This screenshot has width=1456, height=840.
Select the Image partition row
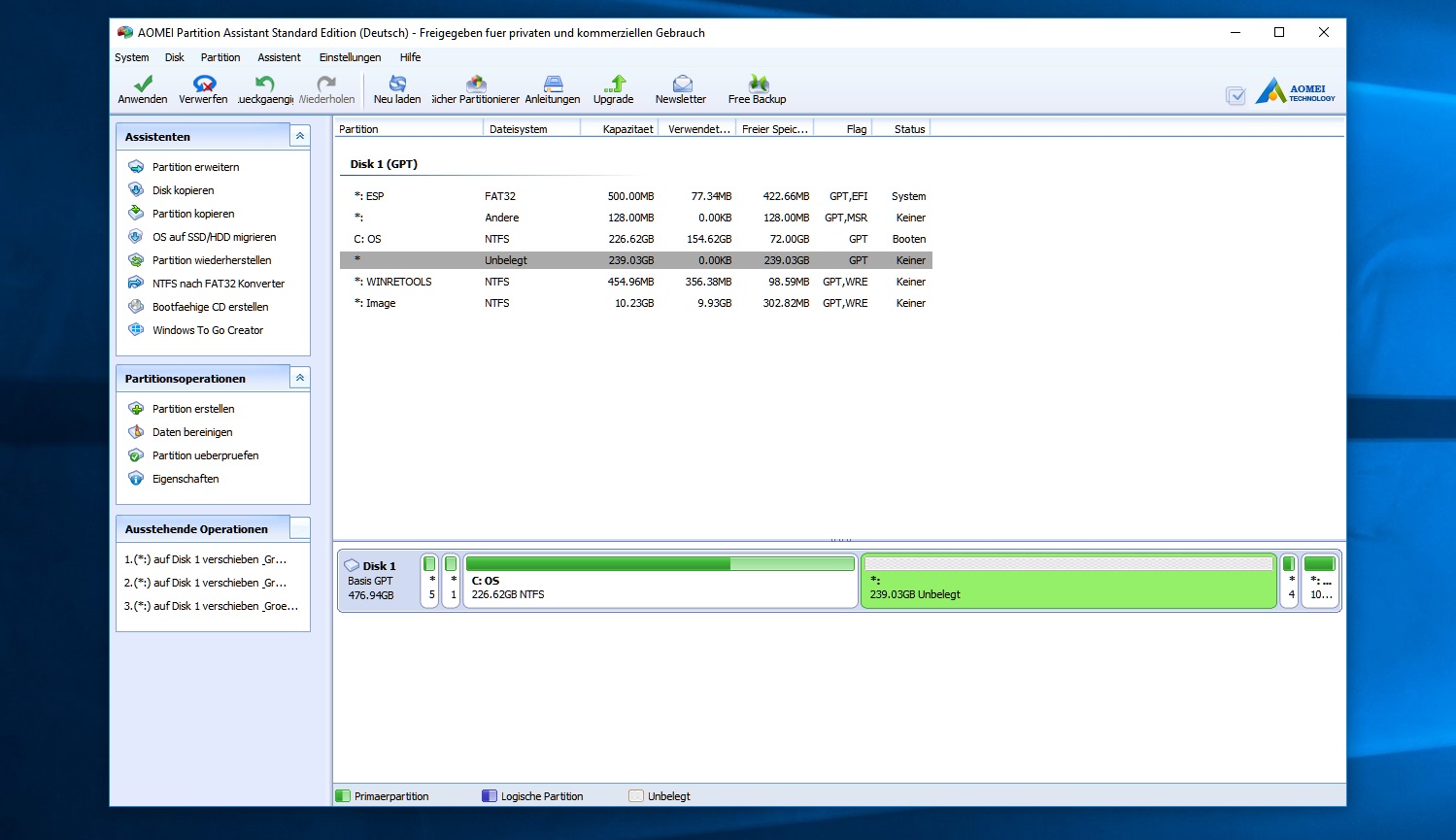point(636,303)
